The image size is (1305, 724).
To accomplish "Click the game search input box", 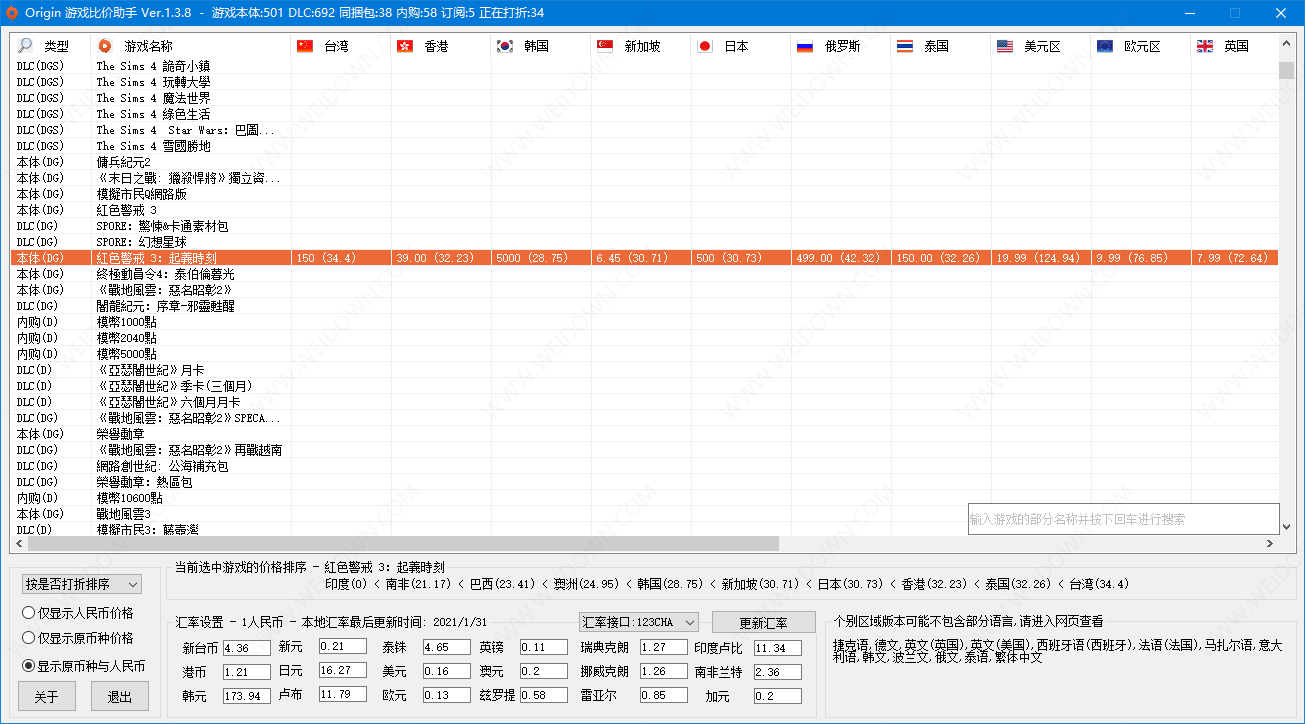I will coord(1123,519).
